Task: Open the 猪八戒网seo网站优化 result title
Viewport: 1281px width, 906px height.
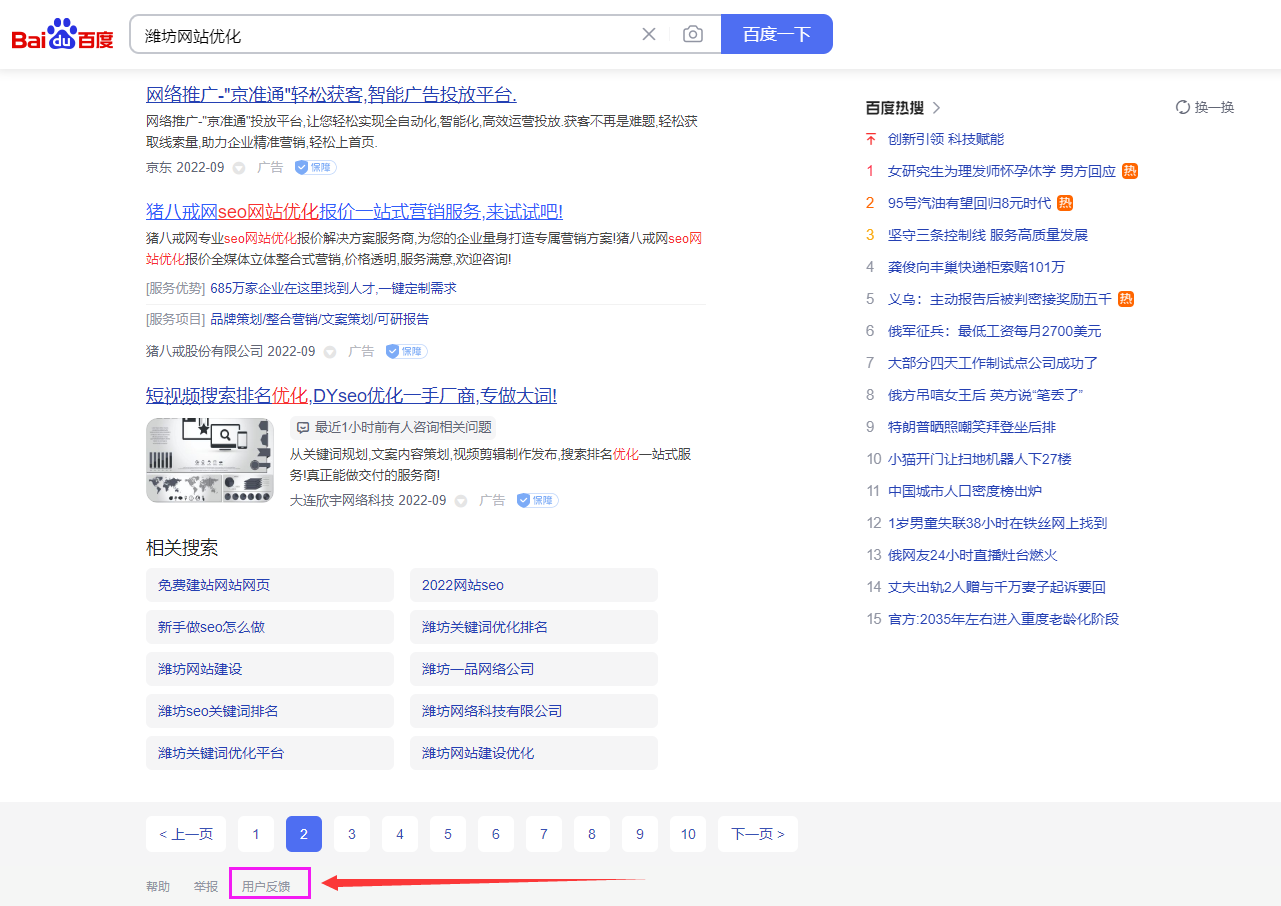Action: (354, 212)
